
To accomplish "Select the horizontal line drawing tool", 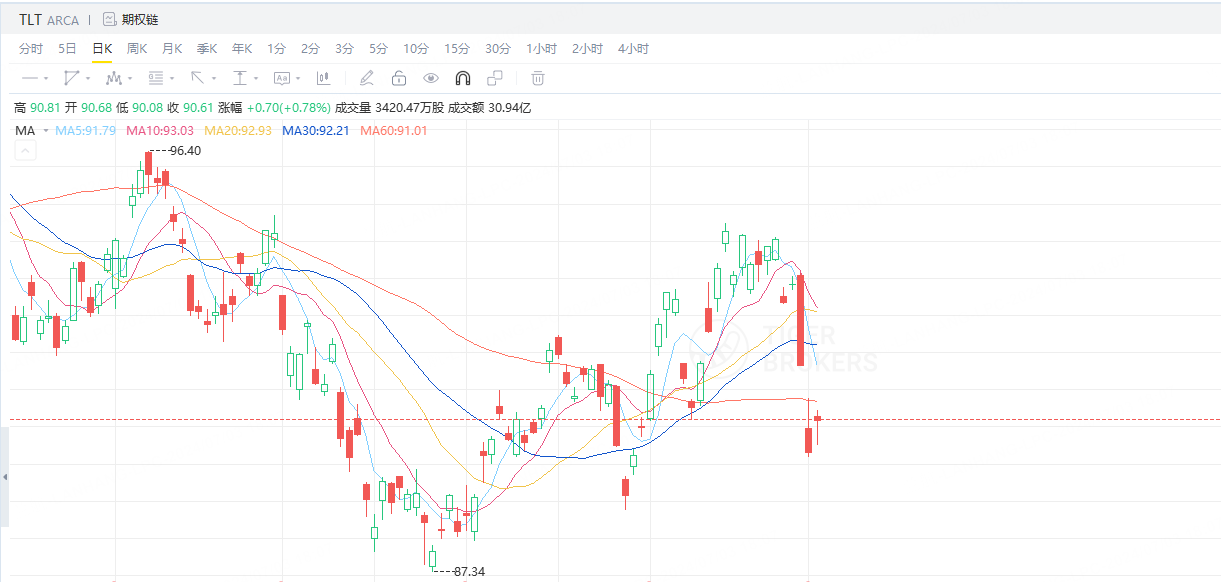I will point(30,78).
